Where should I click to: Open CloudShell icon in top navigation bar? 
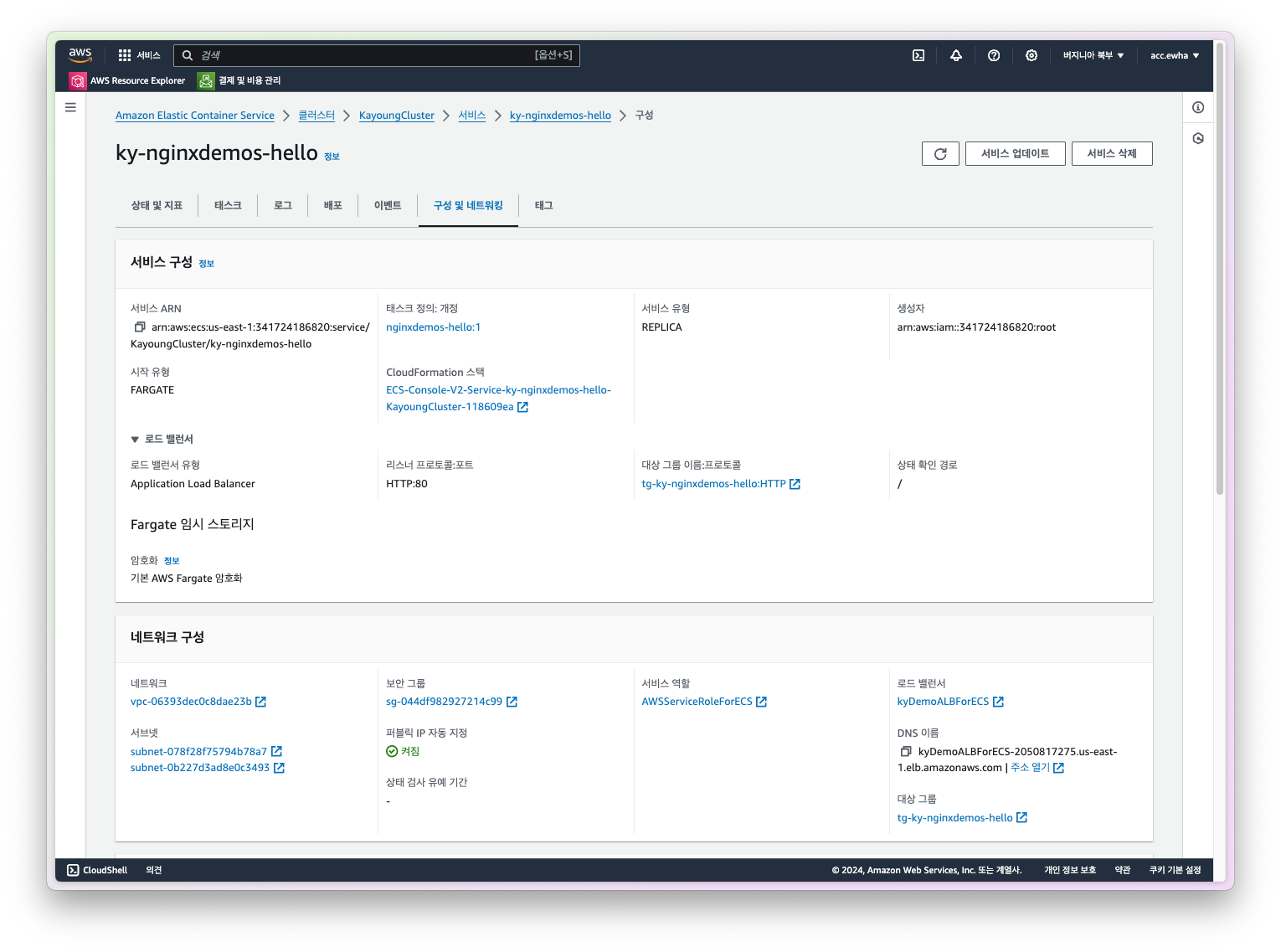pos(918,55)
